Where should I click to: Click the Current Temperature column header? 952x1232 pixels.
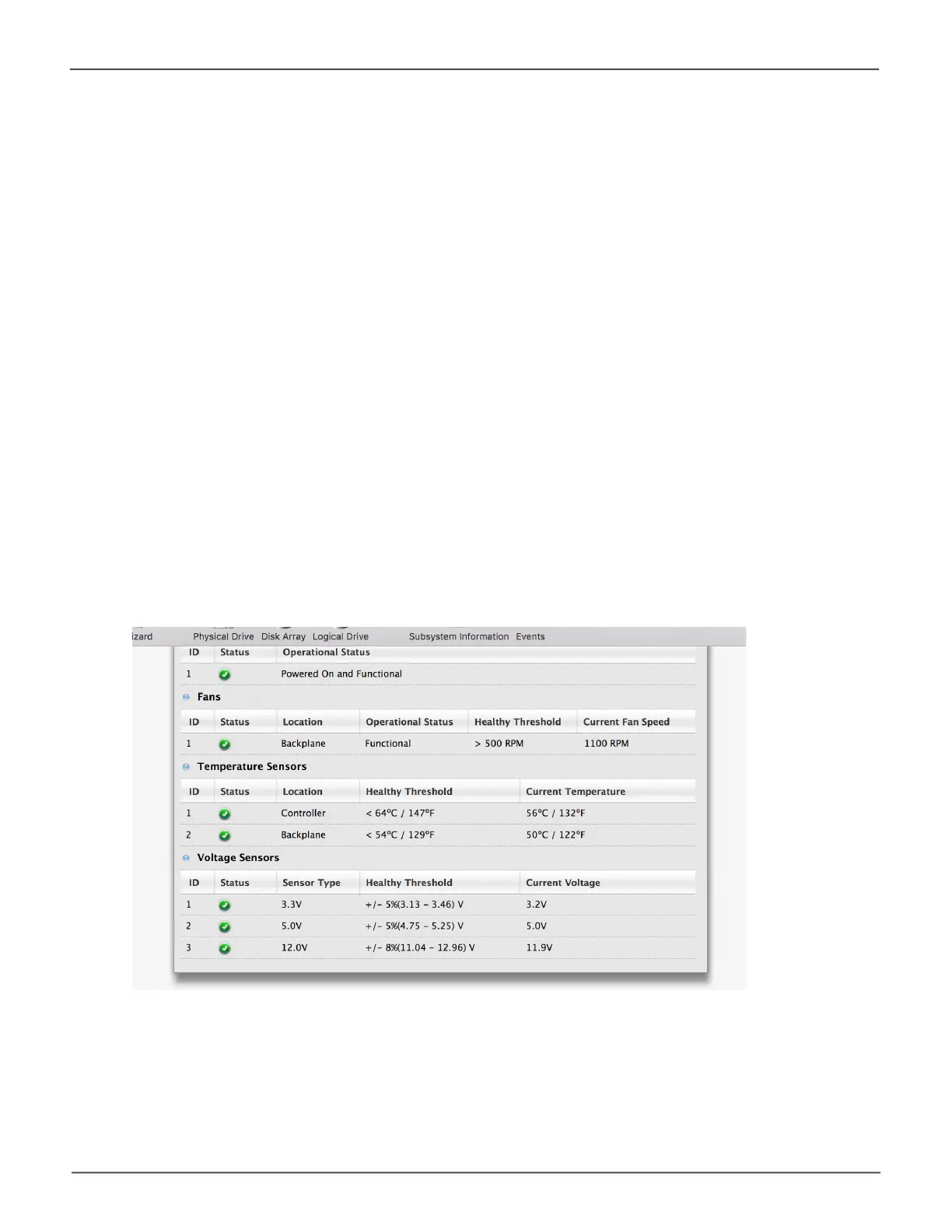(576, 792)
